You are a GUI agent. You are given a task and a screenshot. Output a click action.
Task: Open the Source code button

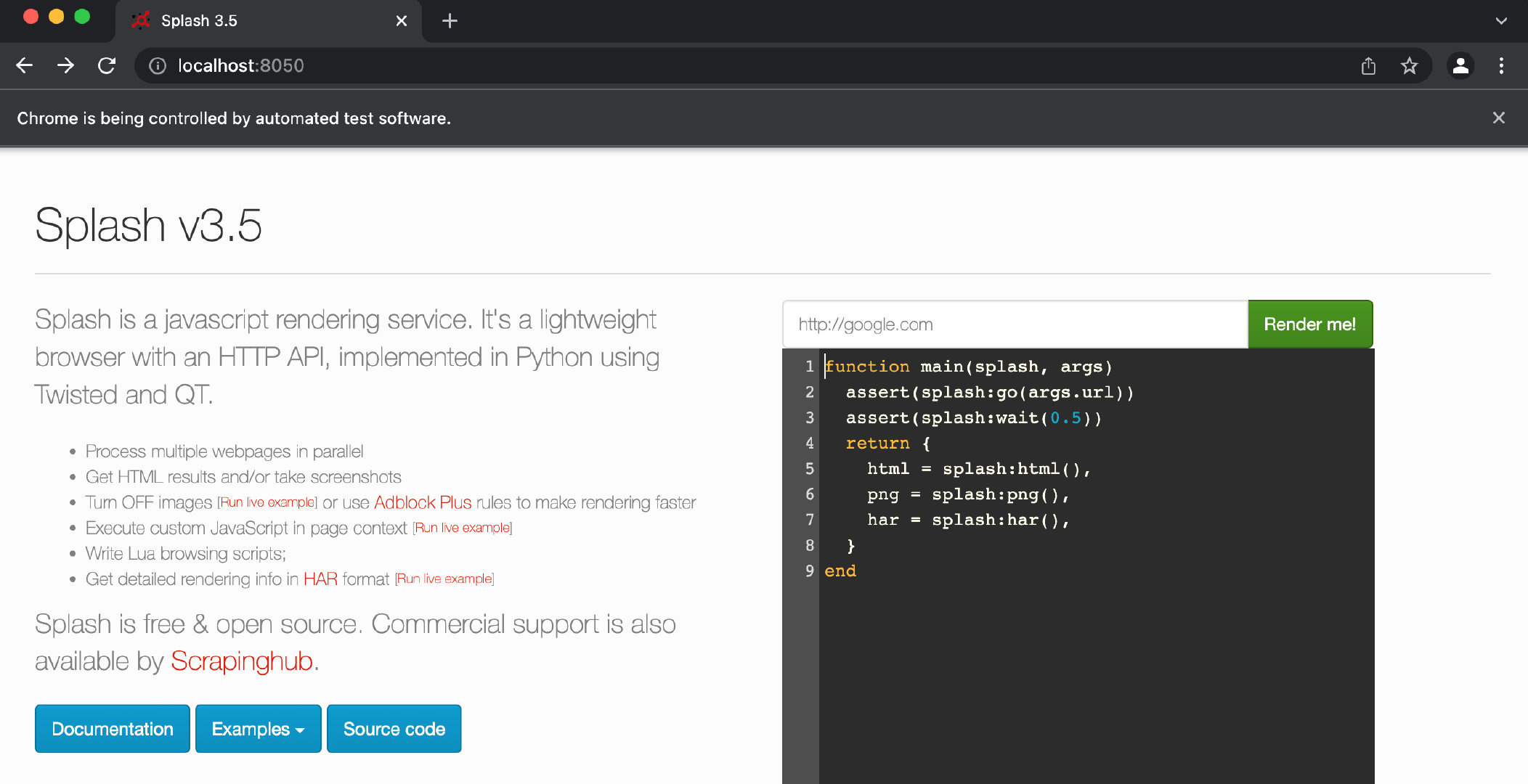pyautogui.click(x=394, y=729)
